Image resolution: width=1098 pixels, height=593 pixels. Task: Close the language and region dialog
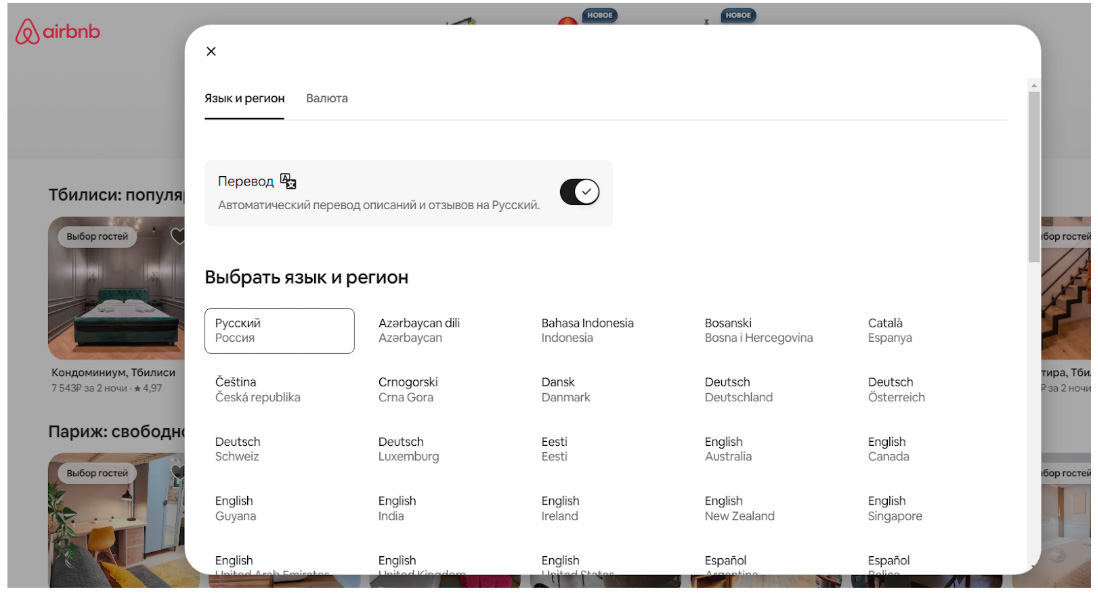click(x=211, y=52)
